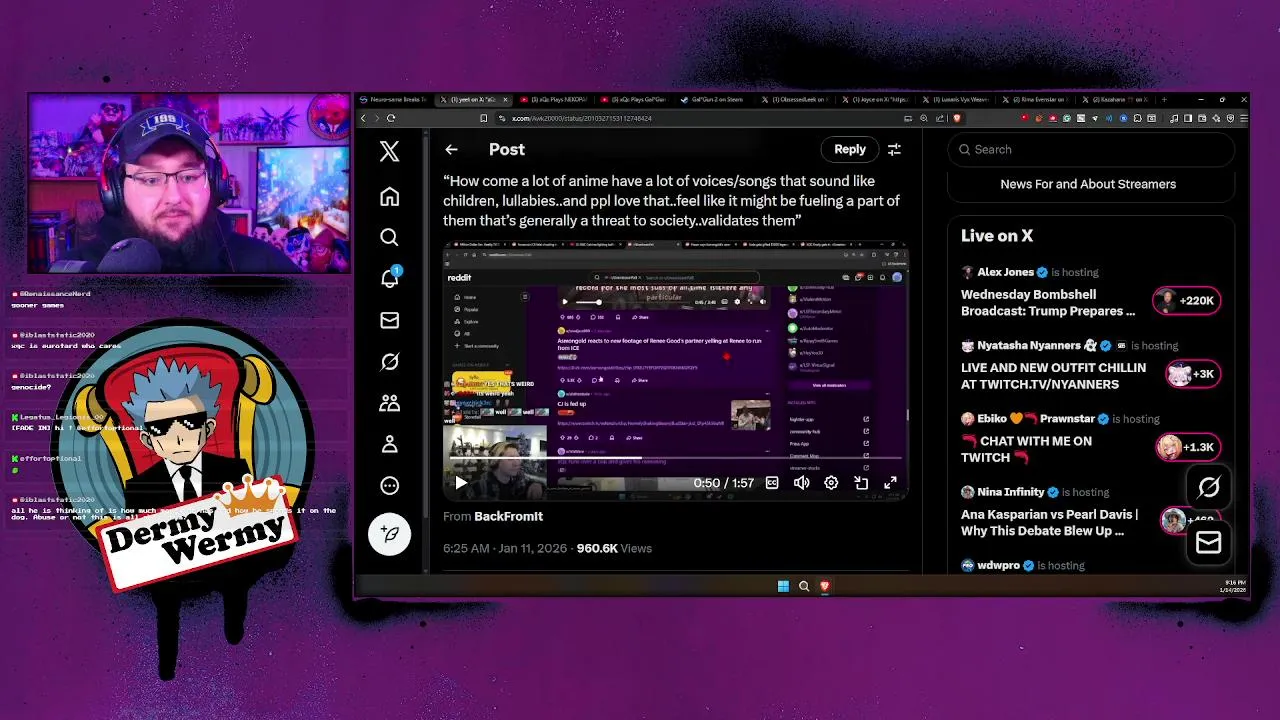
Task: Switch to xQc Plays NIKOPA tab
Action: [555, 99]
